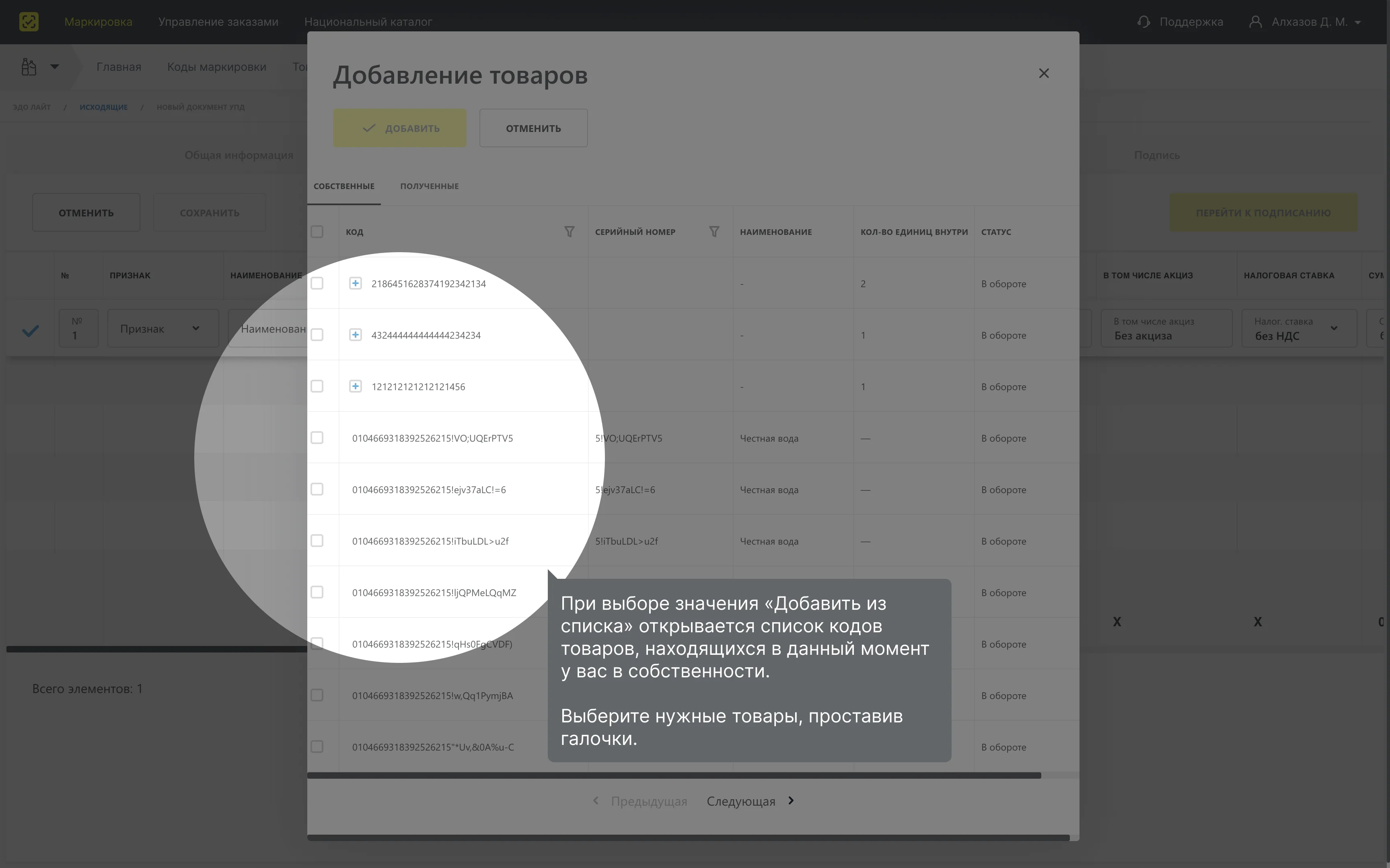The height and width of the screenshot is (868, 1390).
Task: Click serial number 5!ejv37aLC!=6 cell
Action: click(625, 490)
